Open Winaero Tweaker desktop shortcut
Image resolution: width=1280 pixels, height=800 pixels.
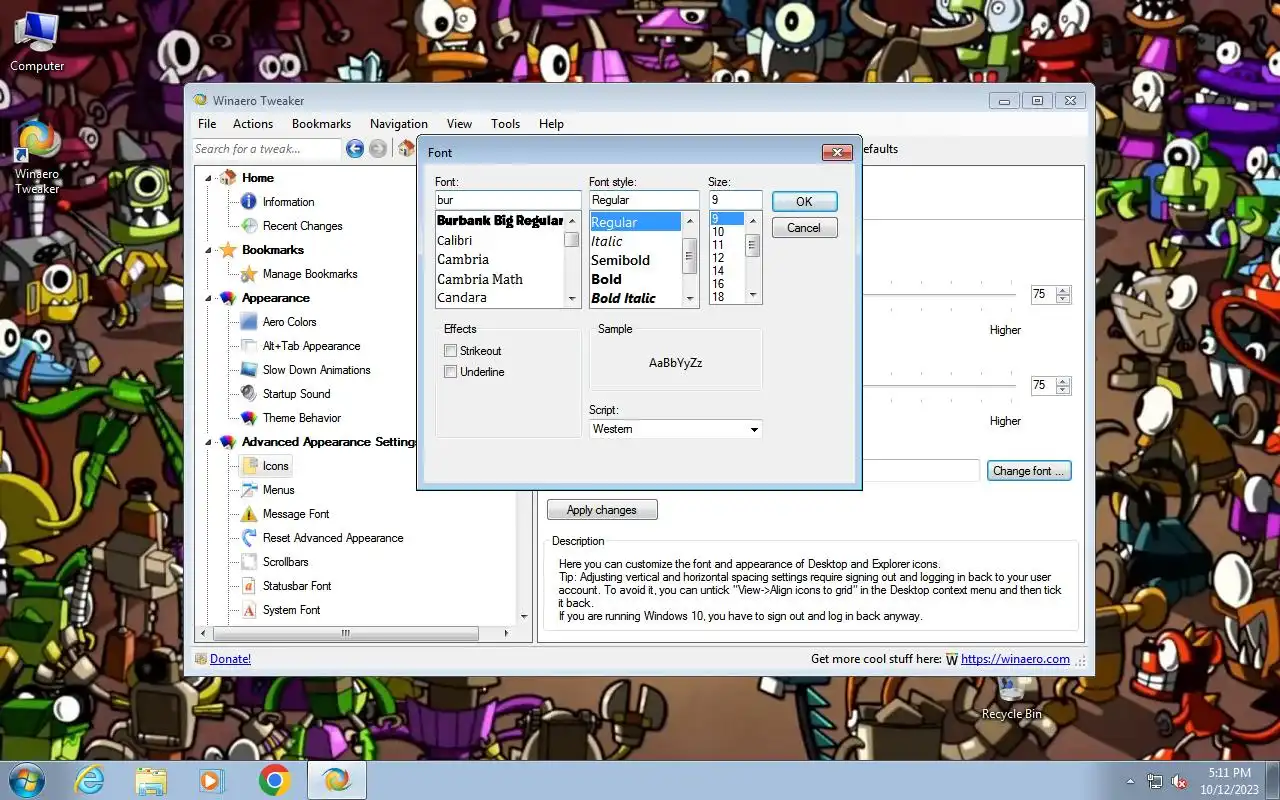pyautogui.click(x=37, y=158)
